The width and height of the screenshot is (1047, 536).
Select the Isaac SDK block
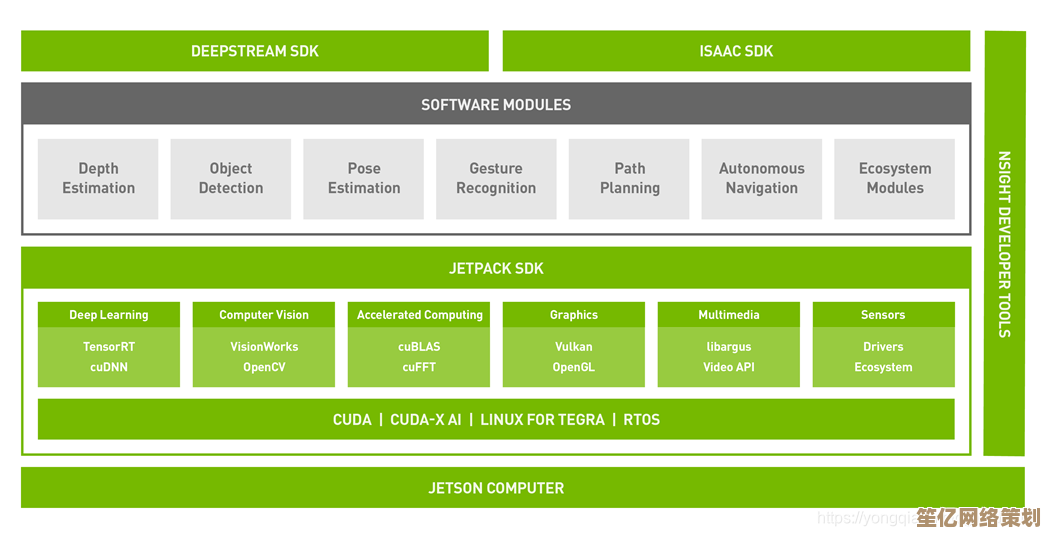tap(736, 51)
